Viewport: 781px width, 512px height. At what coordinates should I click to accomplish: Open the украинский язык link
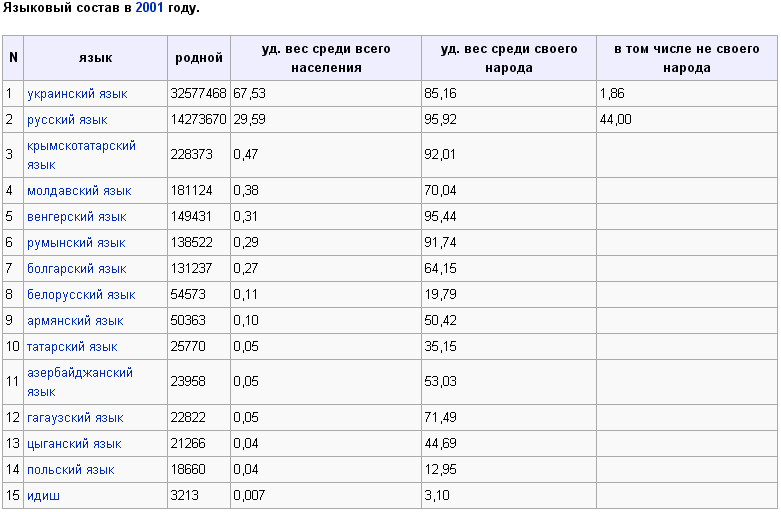tap(77, 94)
